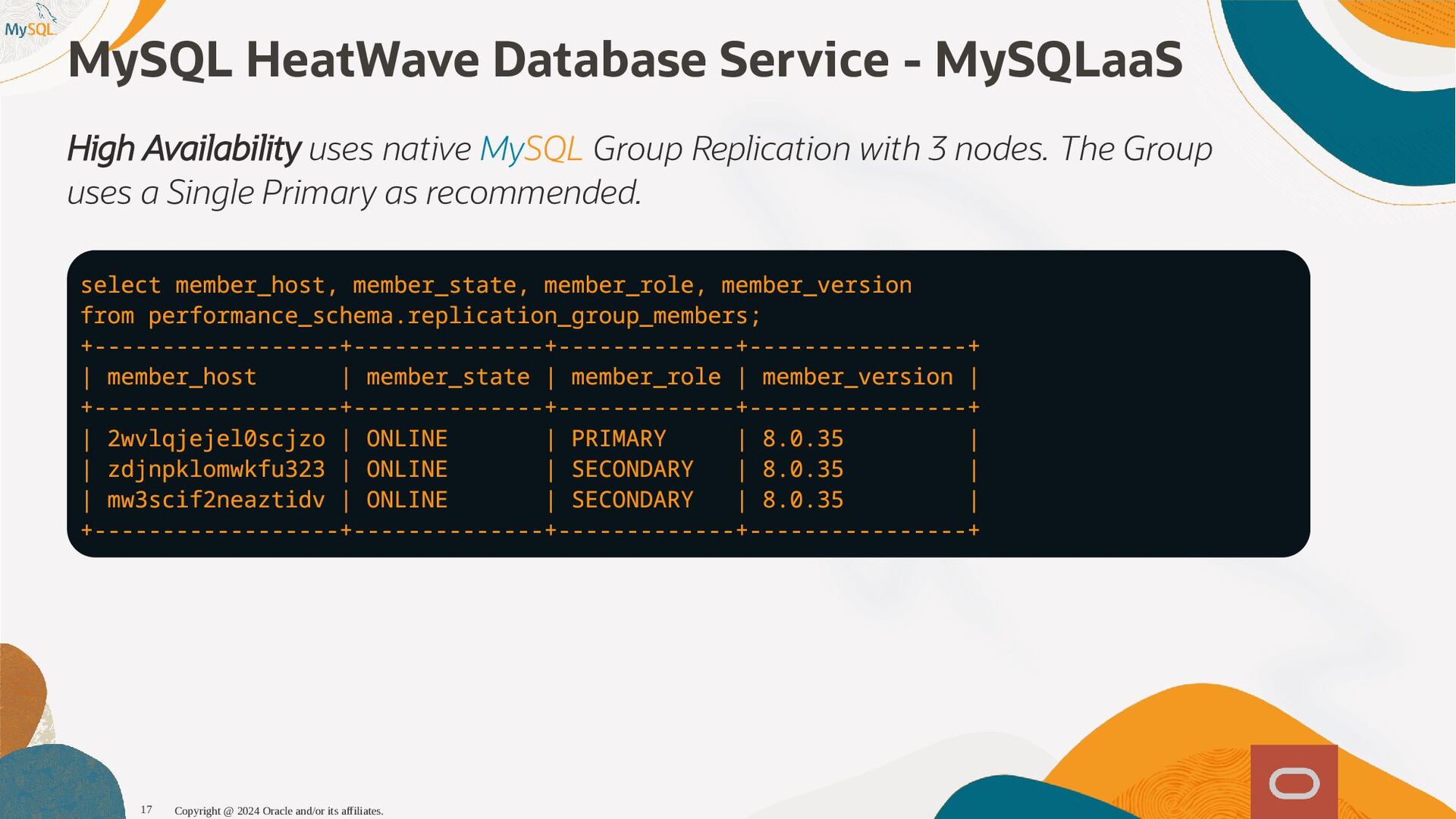This screenshot has width=1456, height=819.
Task: Click the 'Copyright @ 2024 Oracle' footer text
Action: coord(278,811)
